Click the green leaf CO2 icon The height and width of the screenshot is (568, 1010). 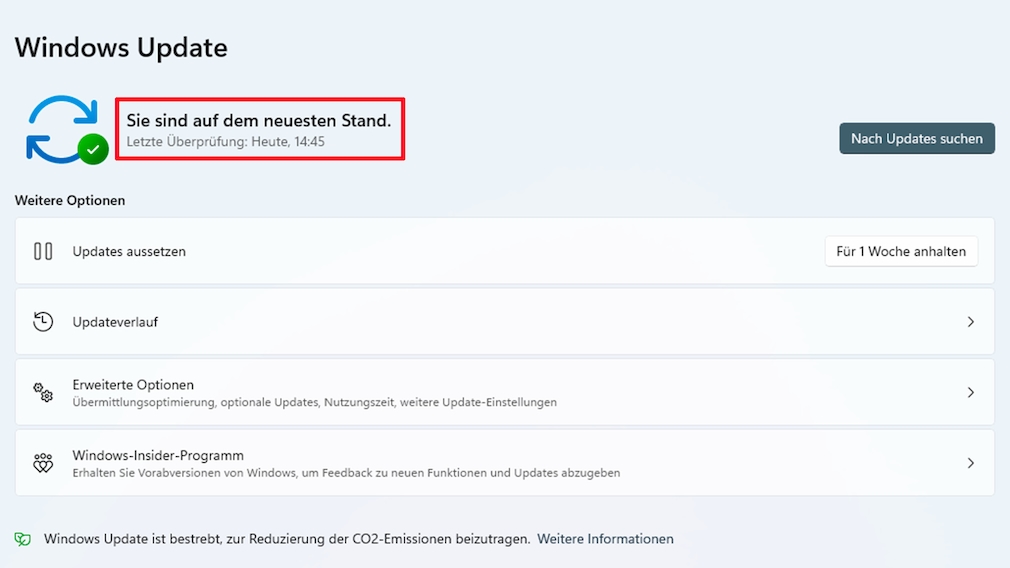23,539
